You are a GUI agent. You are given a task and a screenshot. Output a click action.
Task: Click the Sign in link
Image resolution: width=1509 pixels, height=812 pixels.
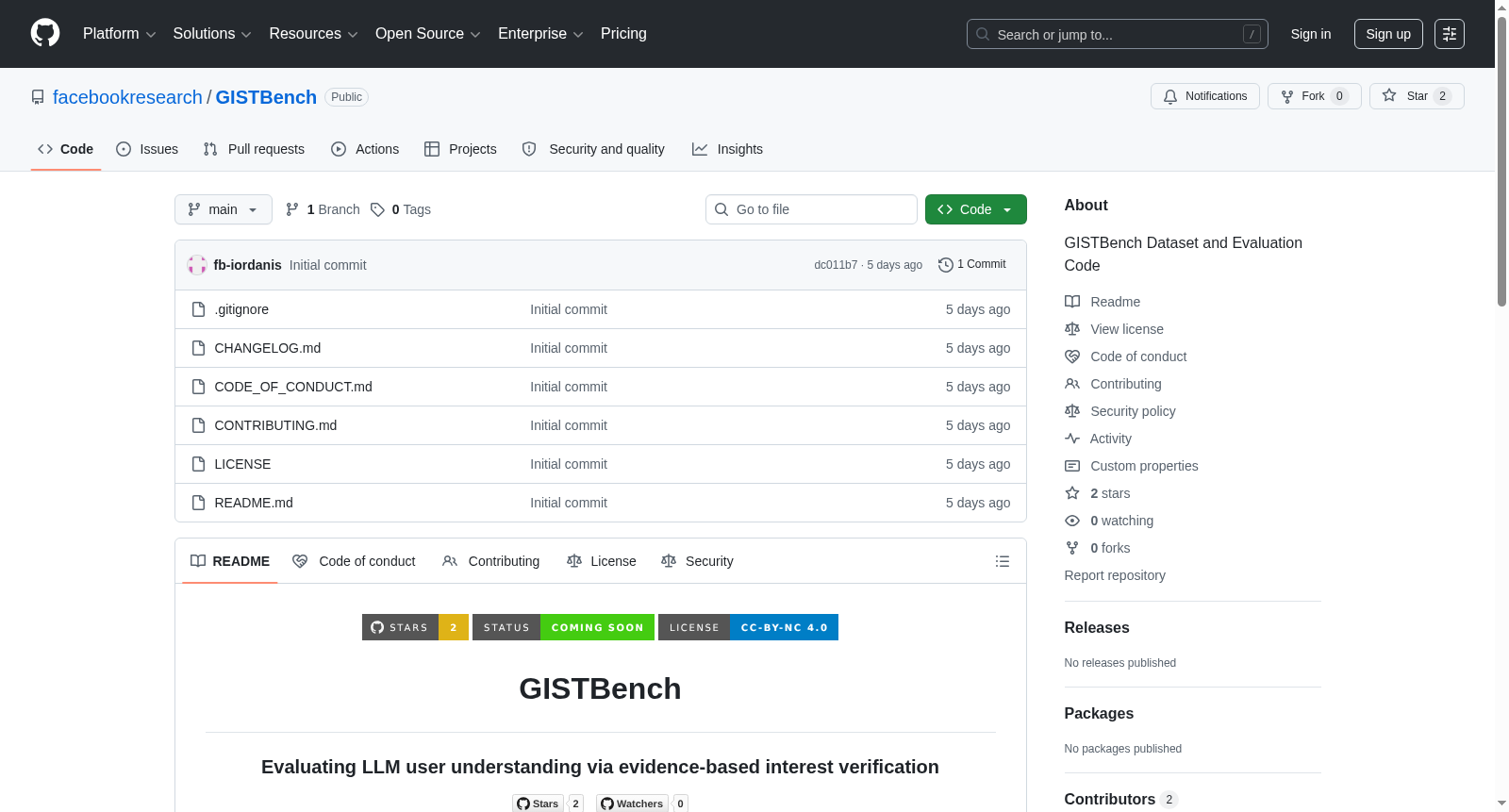[x=1311, y=34]
